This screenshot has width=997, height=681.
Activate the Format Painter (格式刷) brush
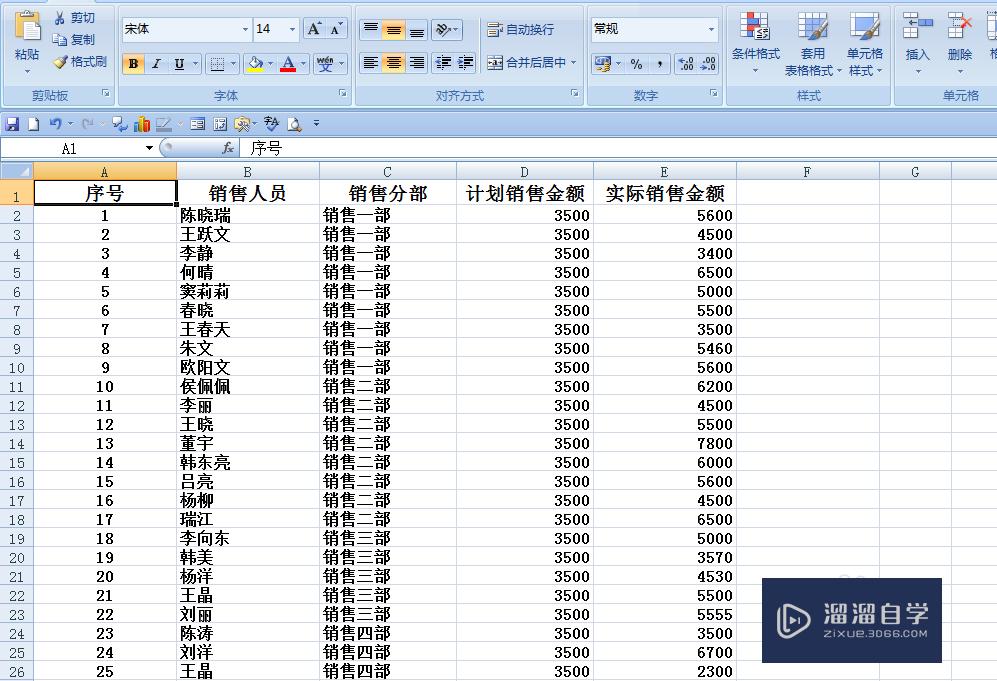click(80, 62)
